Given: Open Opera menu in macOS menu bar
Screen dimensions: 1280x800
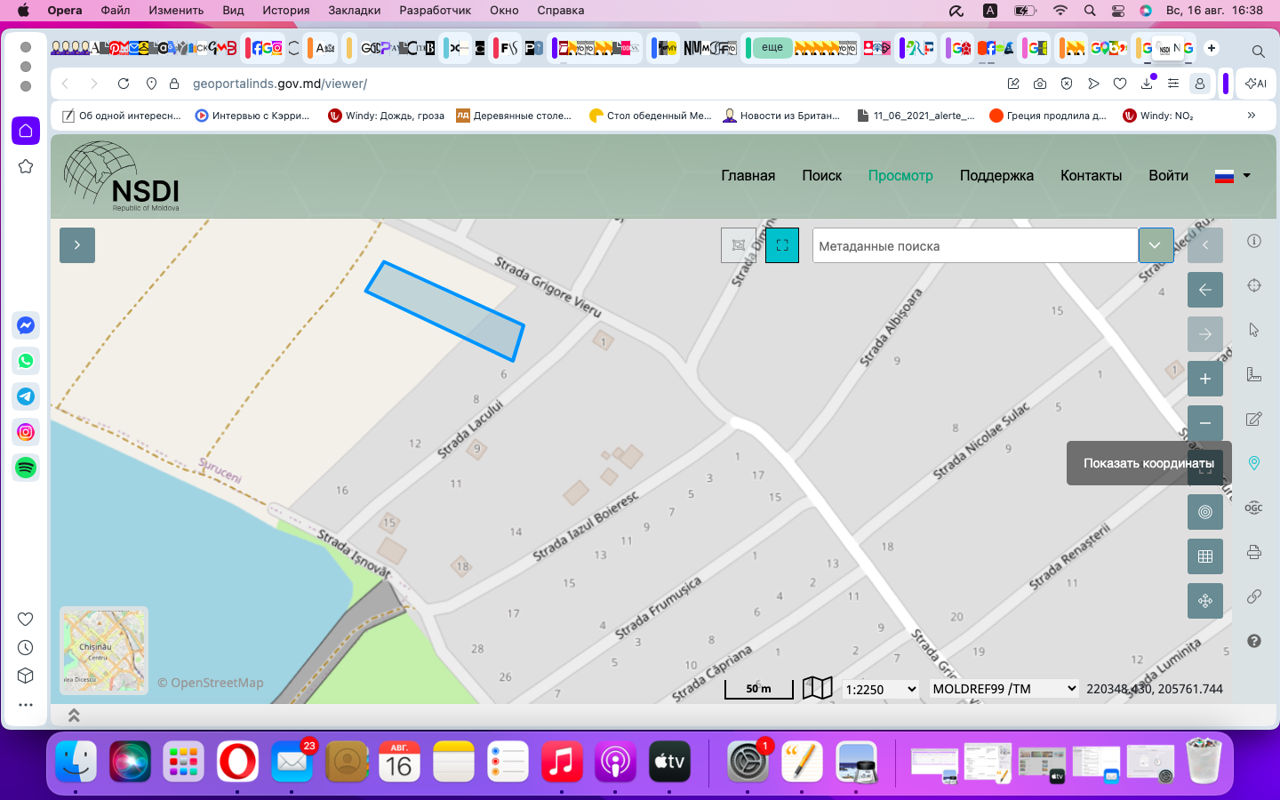Looking at the screenshot, I should [x=65, y=11].
